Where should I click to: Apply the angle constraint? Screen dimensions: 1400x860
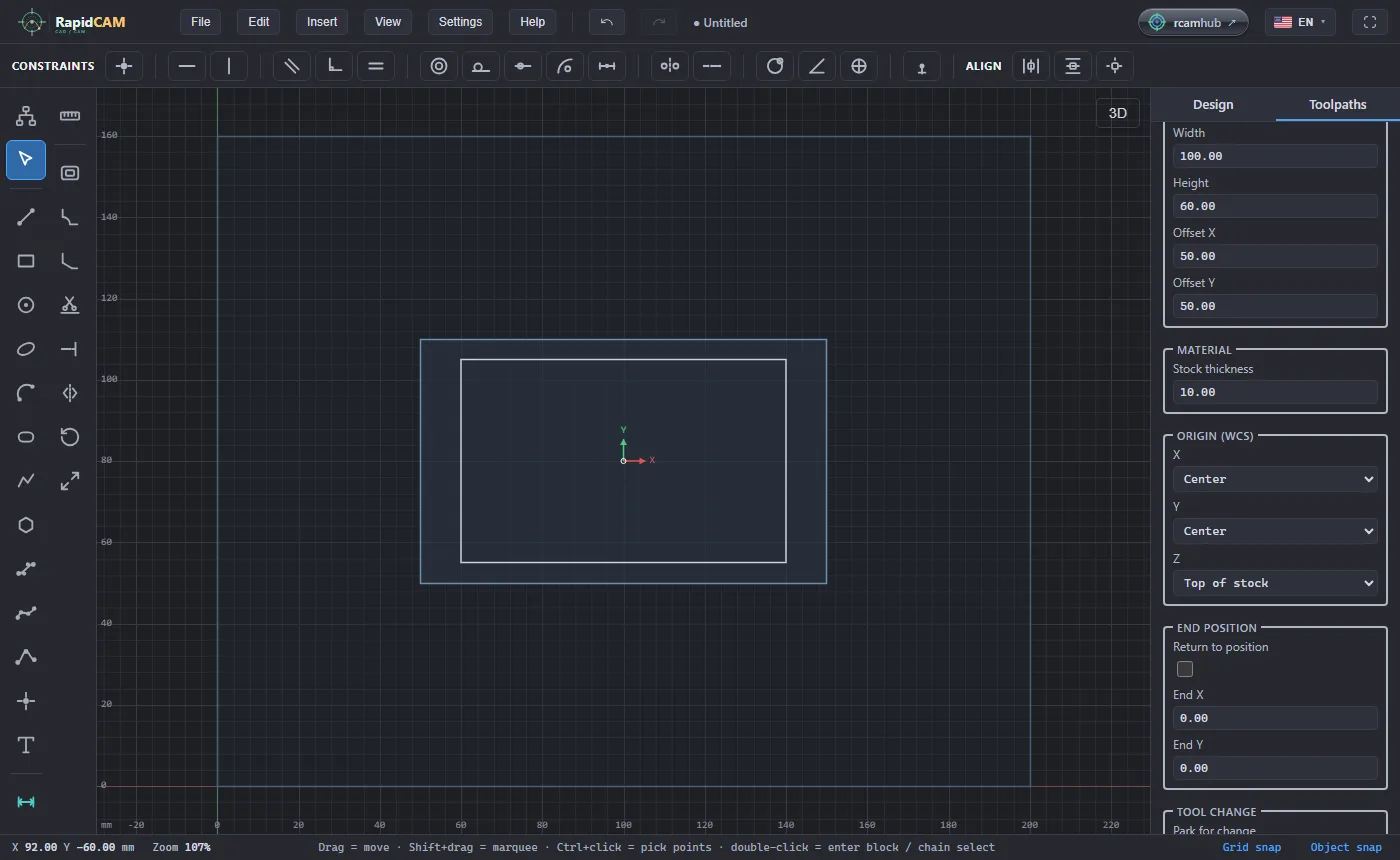click(x=817, y=66)
